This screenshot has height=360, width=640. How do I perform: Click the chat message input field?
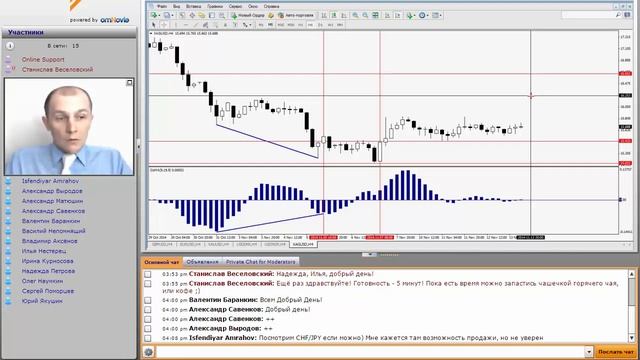(x=370, y=351)
